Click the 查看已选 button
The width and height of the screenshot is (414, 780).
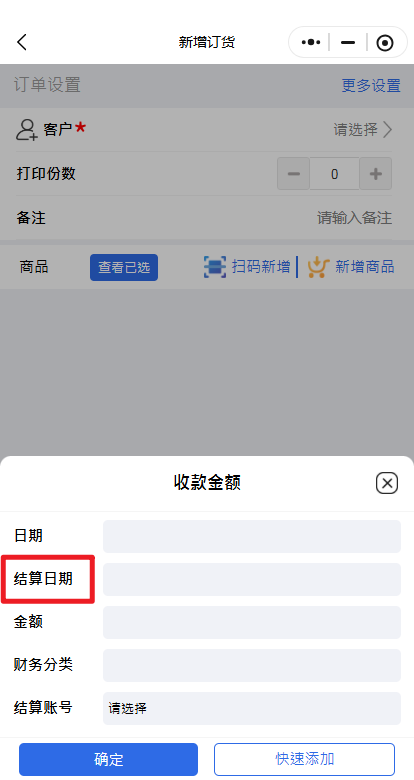click(x=124, y=267)
